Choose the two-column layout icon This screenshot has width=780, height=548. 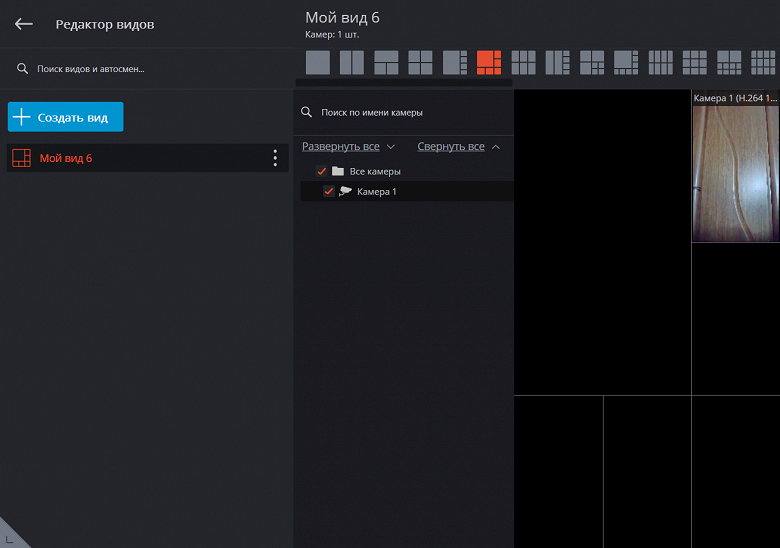352,63
